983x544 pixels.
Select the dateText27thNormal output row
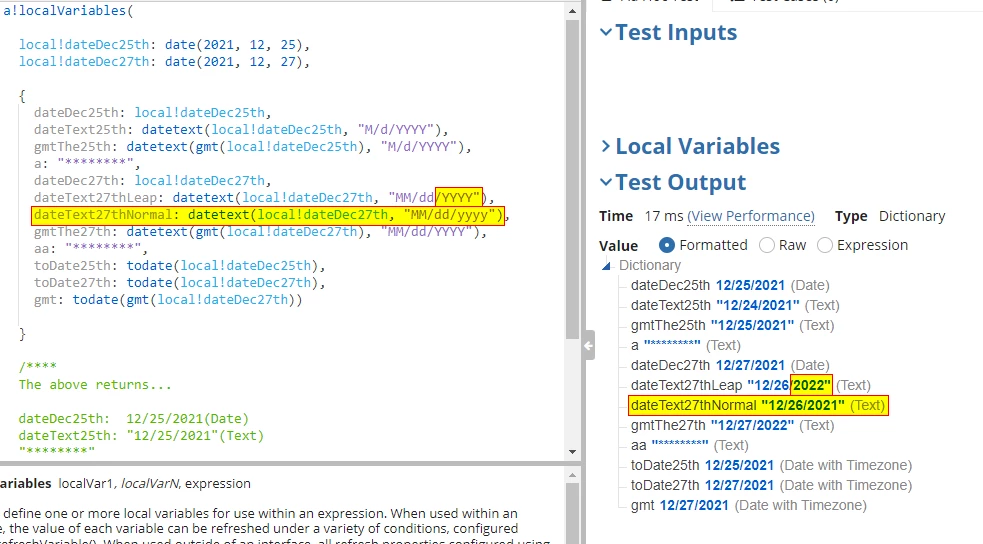coord(758,405)
